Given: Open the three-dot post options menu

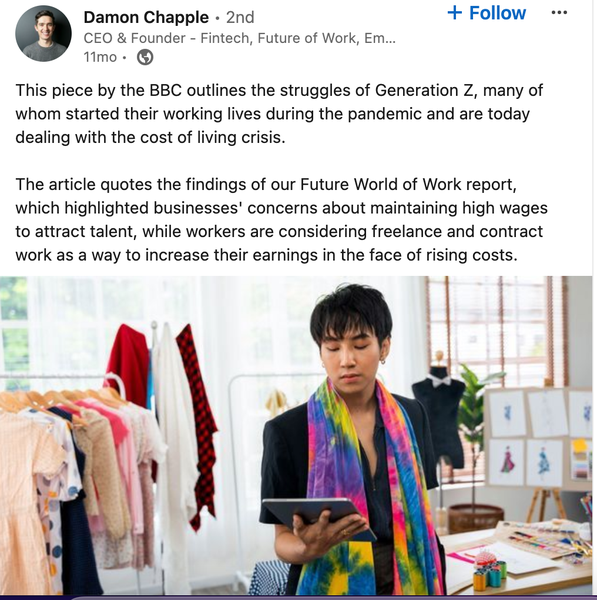Looking at the screenshot, I should tap(559, 13).
